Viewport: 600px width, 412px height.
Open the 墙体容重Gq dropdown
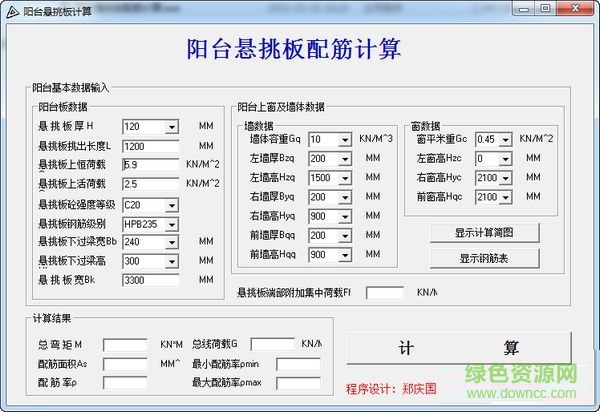pos(345,140)
